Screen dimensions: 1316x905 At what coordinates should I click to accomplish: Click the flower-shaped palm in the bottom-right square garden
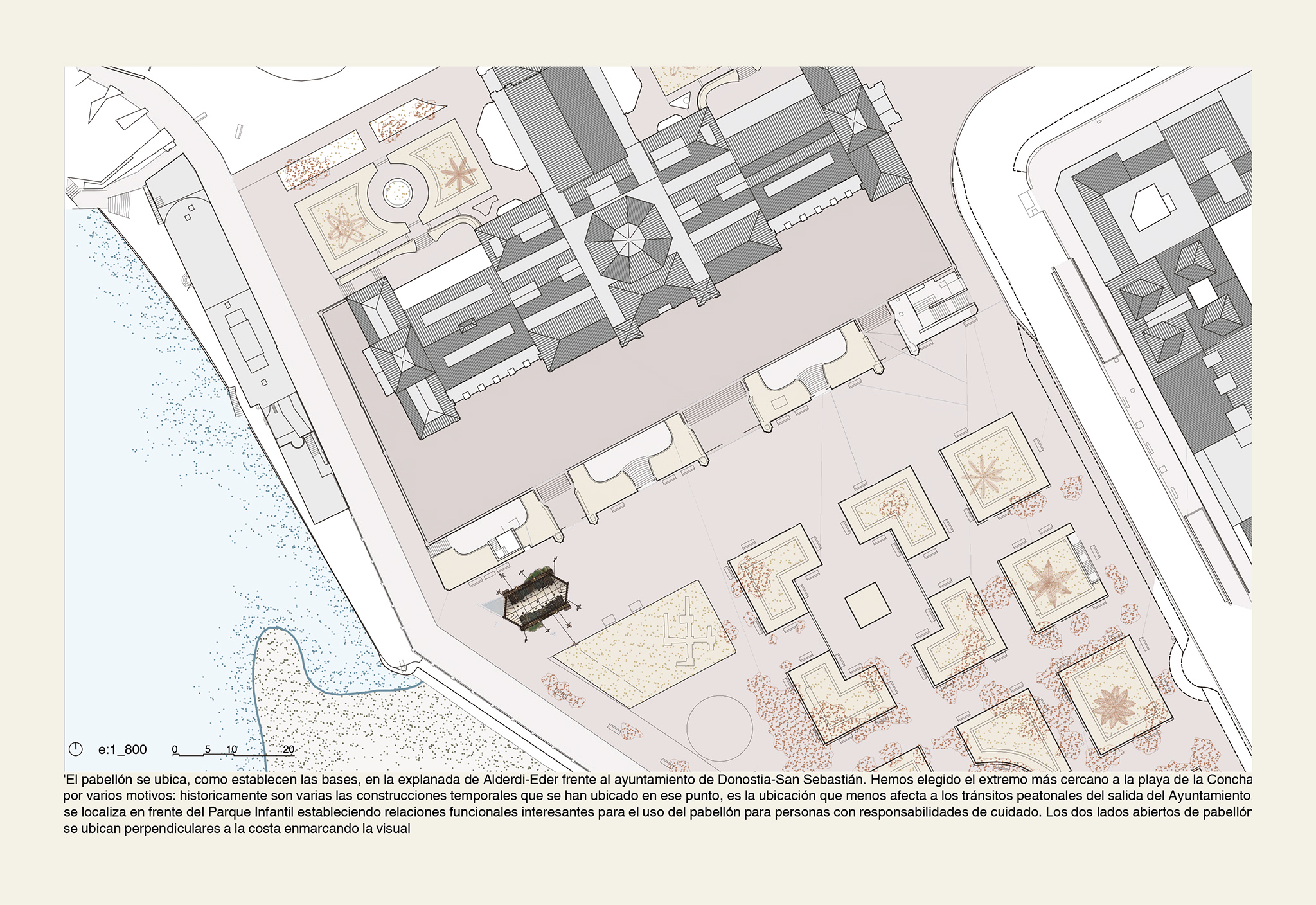pos(1113,706)
